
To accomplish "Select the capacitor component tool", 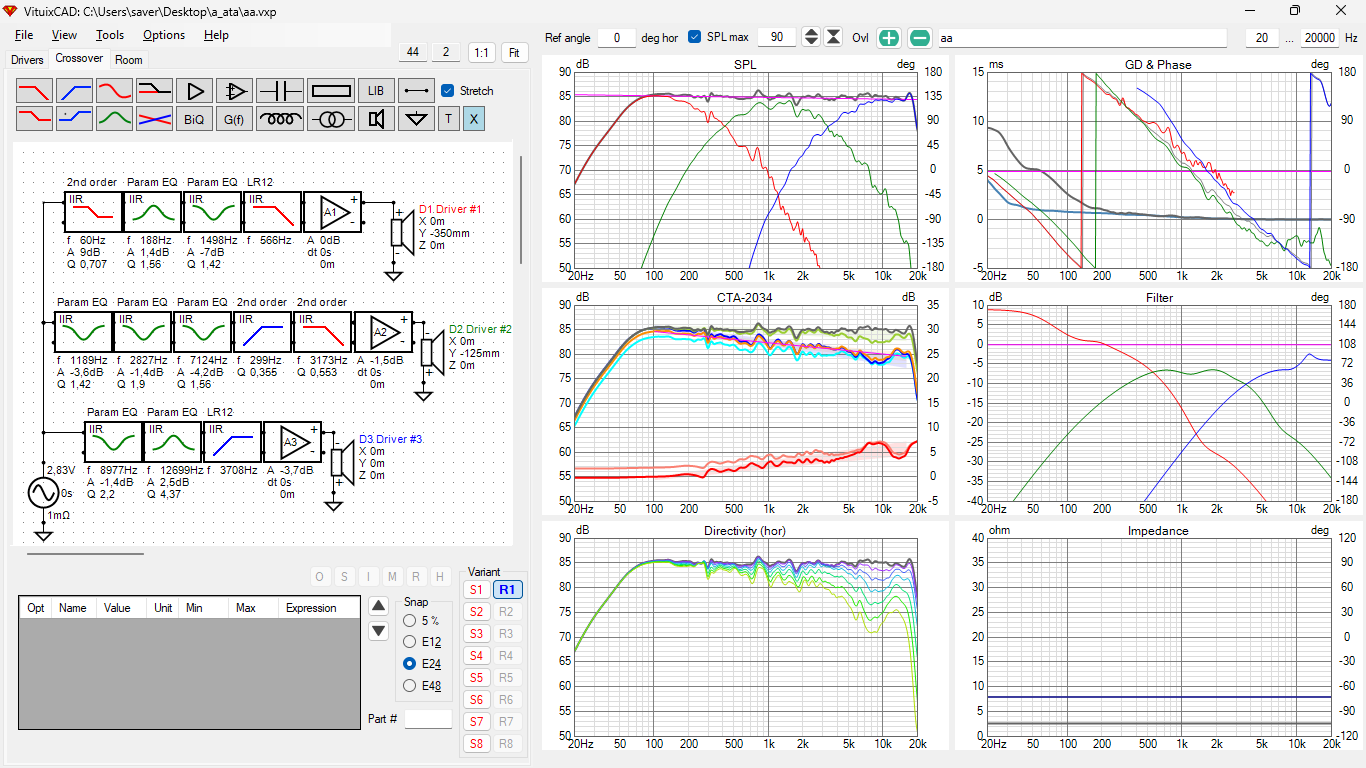I will coord(280,90).
